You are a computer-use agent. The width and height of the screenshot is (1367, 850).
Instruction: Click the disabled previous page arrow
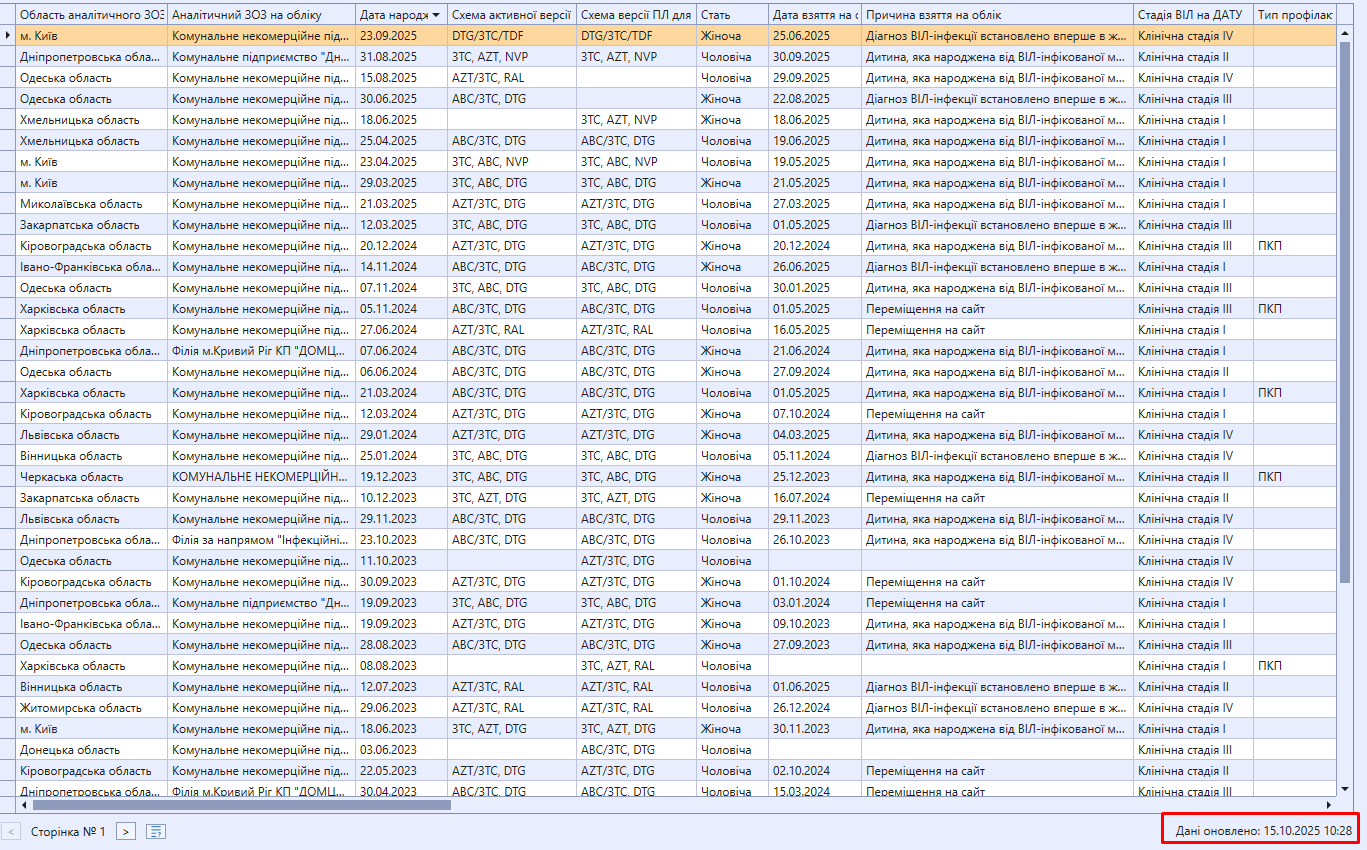tap(11, 831)
